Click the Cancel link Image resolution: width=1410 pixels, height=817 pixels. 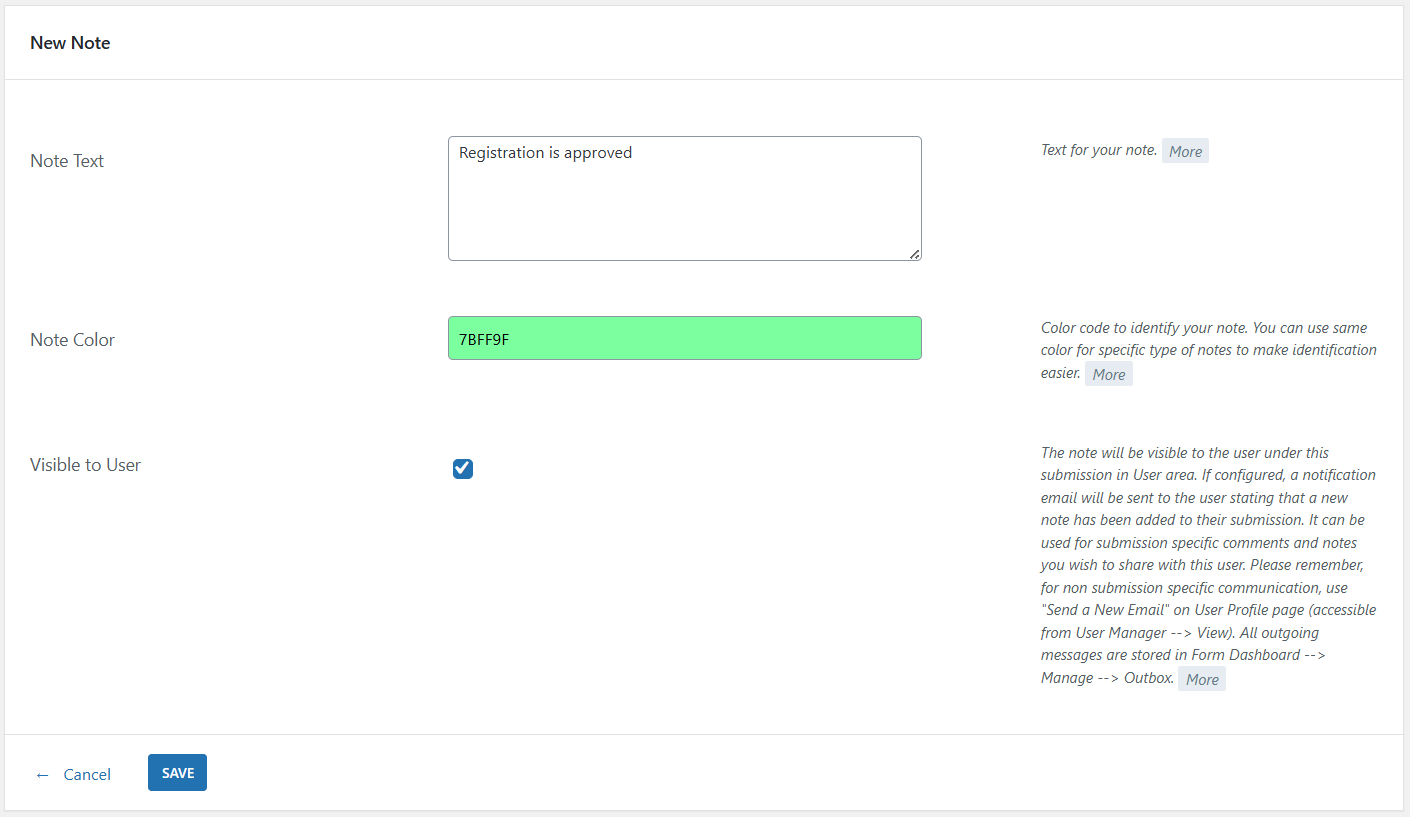(x=87, y=775)
